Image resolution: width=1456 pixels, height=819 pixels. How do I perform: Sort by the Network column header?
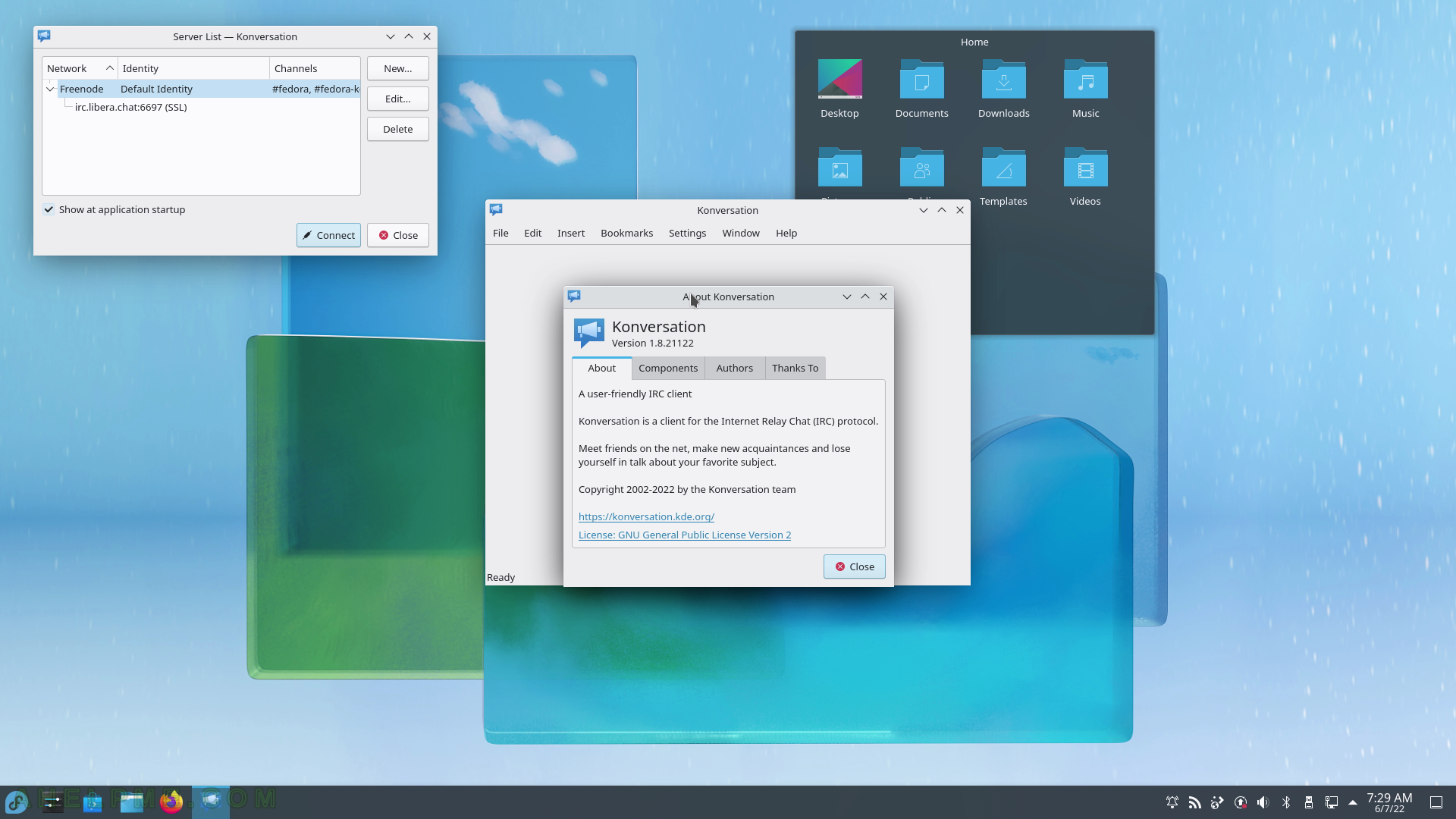pos(80,68)
